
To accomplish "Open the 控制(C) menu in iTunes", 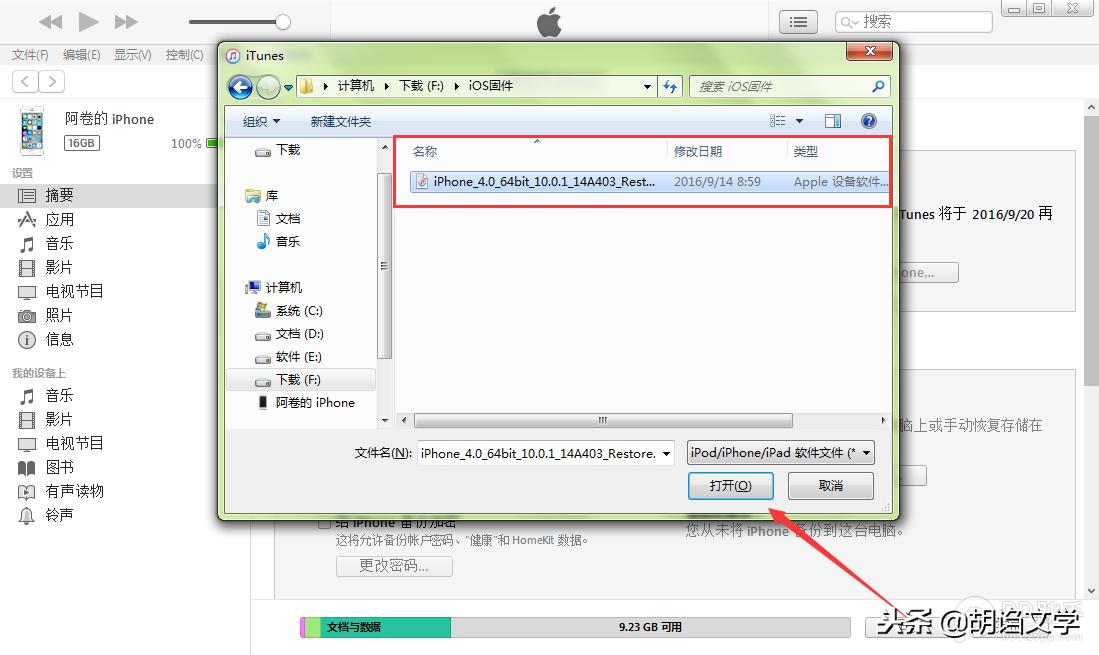I will point(184,55).
